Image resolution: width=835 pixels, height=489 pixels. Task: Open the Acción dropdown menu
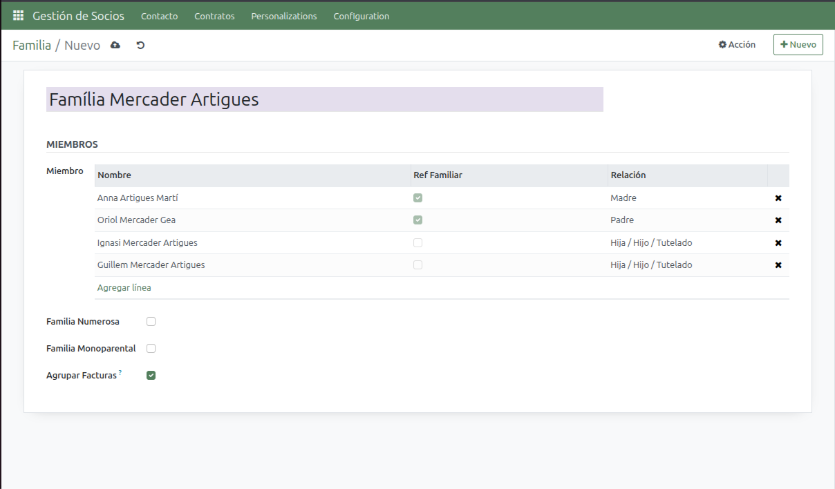pyautogui.click(x=737, y=45)
